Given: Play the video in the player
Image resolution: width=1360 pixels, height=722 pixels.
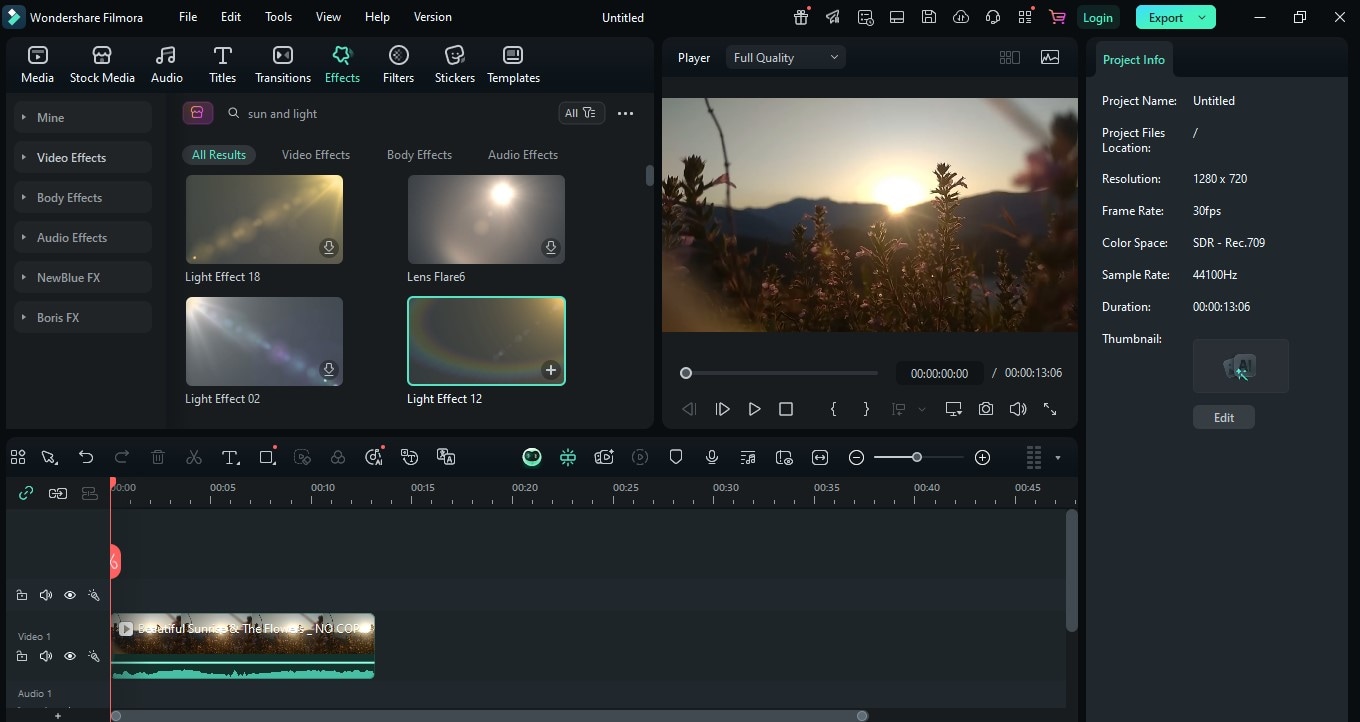Looking at the screenshot, I should coord(754,409).
